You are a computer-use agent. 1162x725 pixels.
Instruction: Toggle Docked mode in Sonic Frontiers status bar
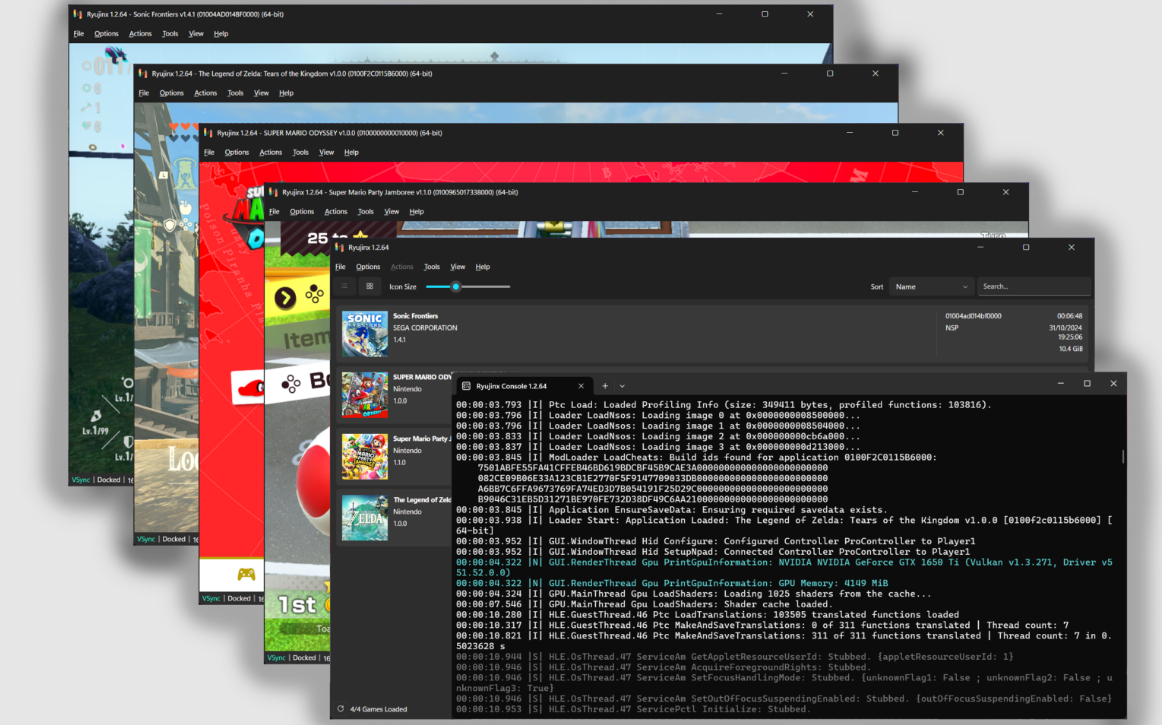[108, 480]
